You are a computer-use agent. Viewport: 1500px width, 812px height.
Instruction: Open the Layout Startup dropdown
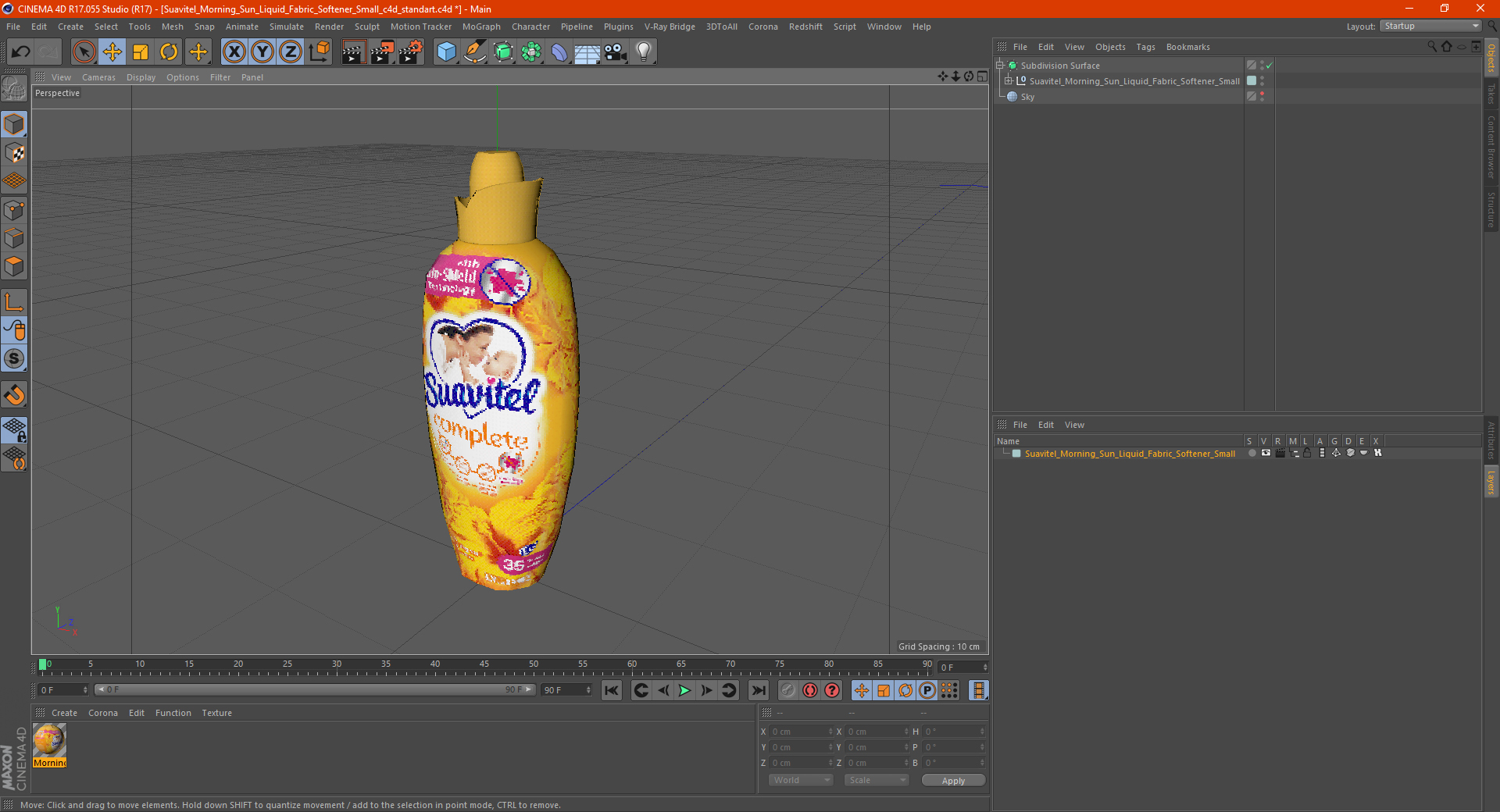[x=1430, y=26]
